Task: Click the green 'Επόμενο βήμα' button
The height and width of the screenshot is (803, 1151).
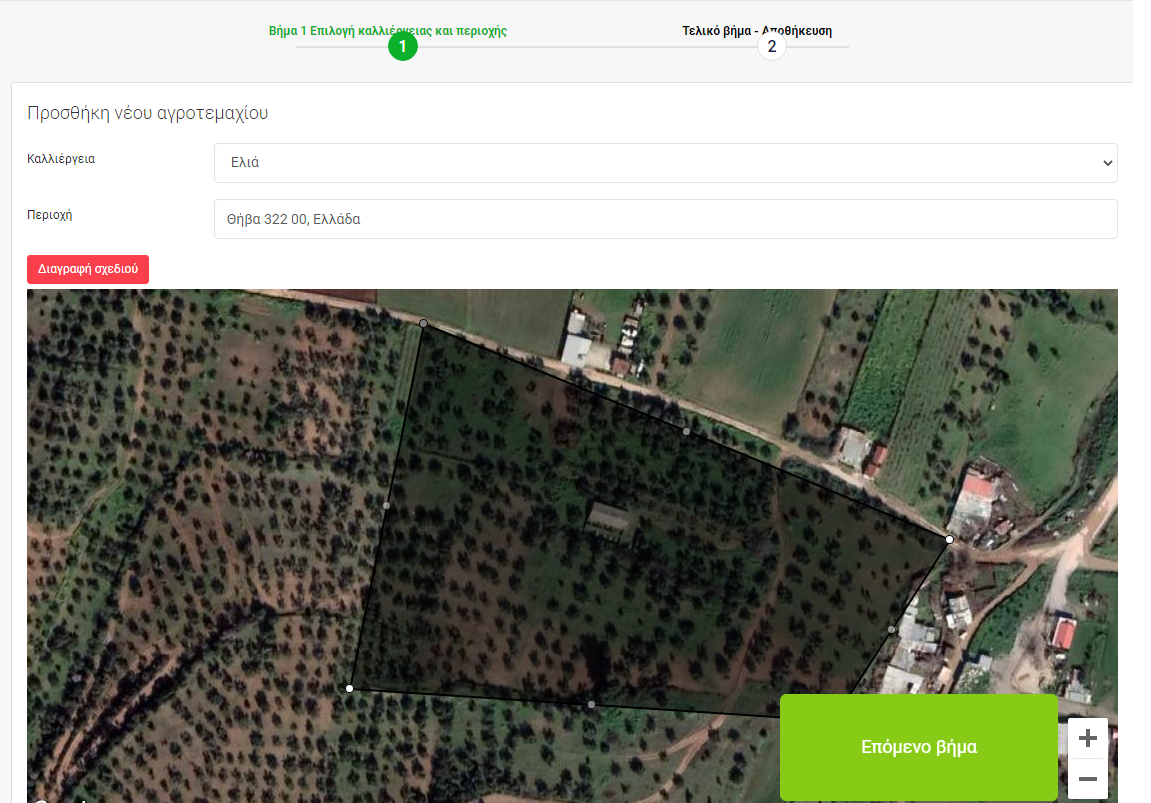Action: click(918, 747)
